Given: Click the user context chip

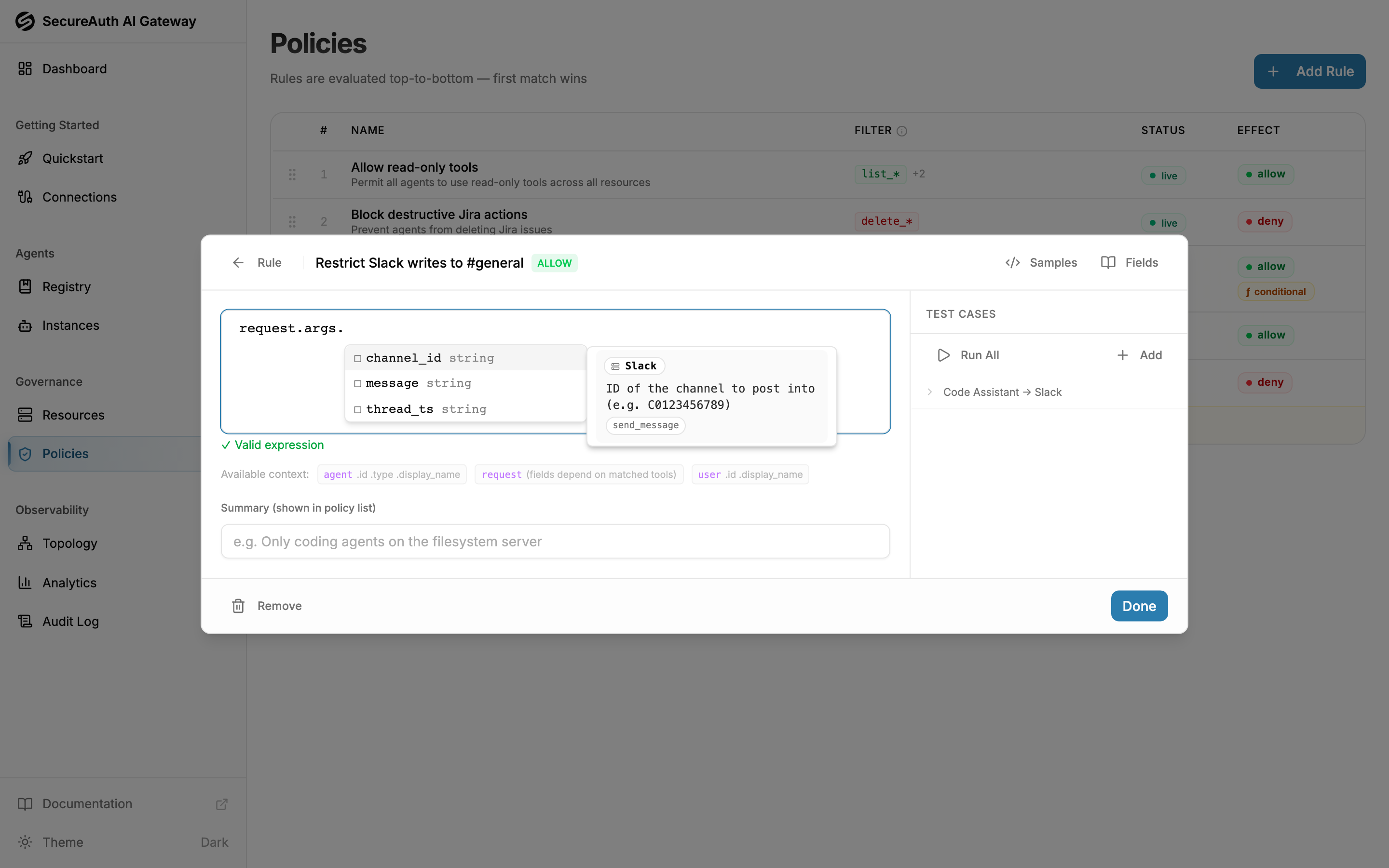Looking at the screenshot, I should [x=750, y=474].
